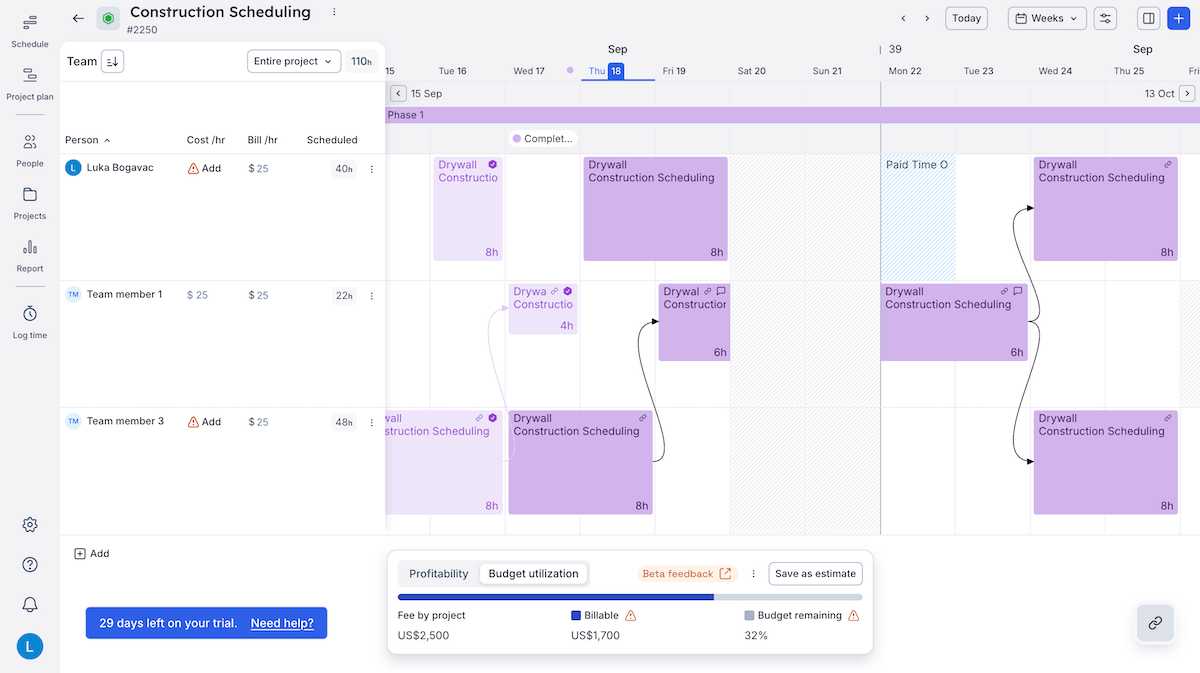1200x673 pixels.
Task: Select the Project plan sidebar icon
Action: tap(29, 80)
